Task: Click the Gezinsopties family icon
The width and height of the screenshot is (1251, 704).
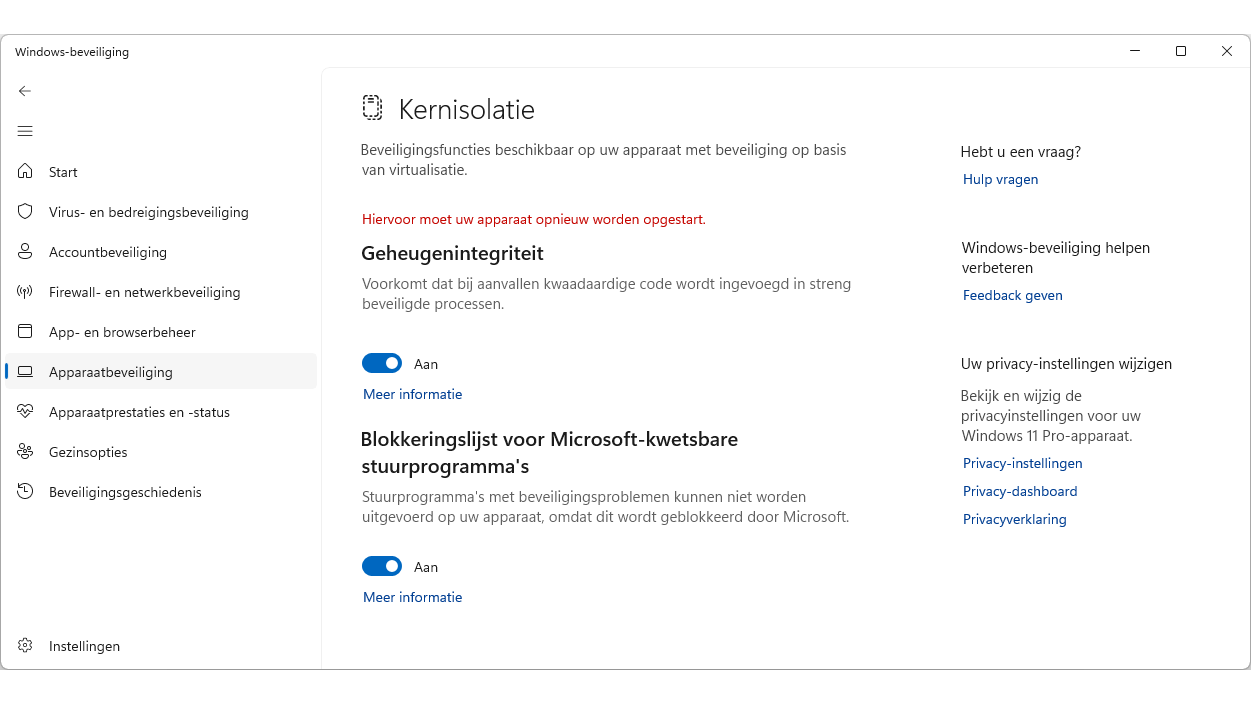Action: 25,452
